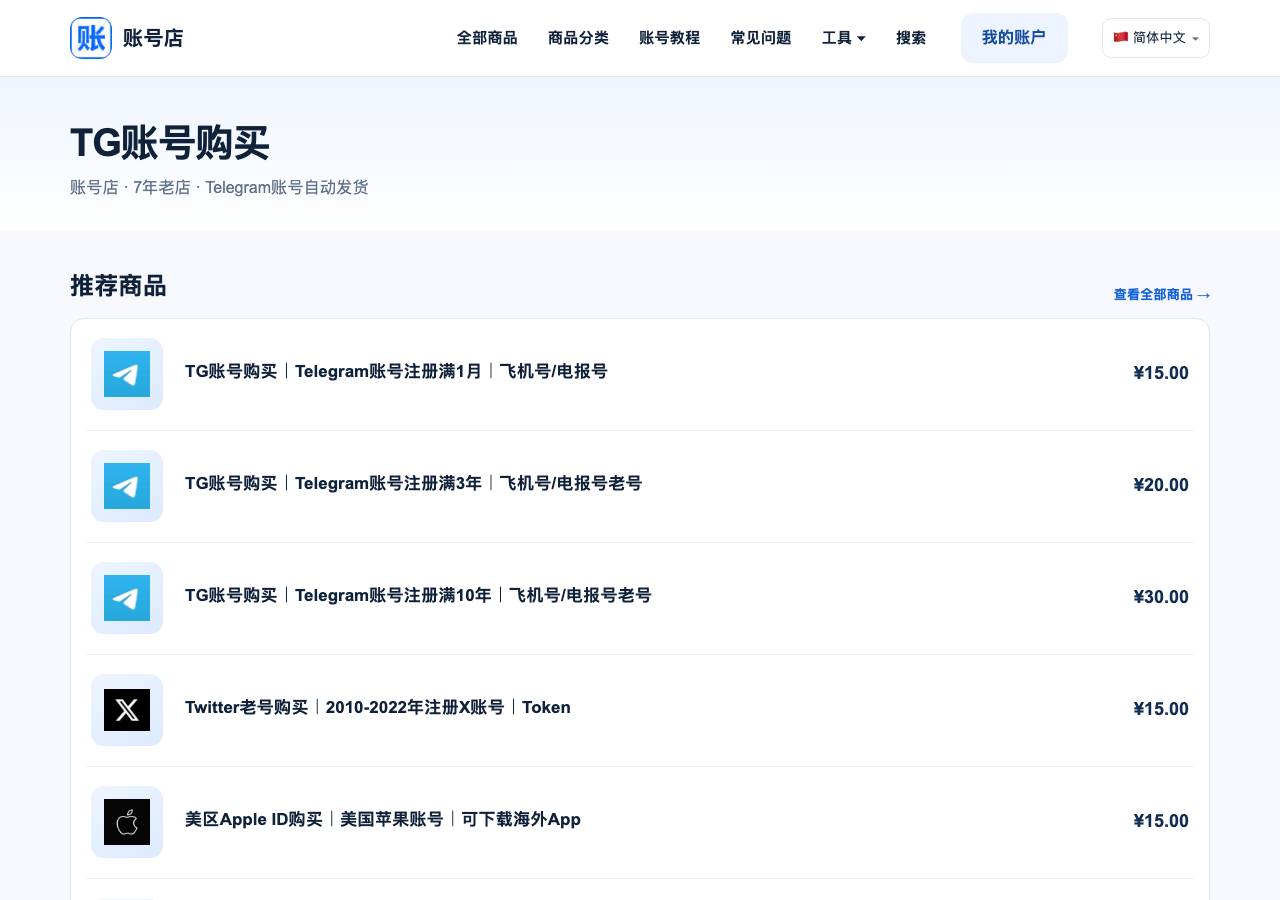The height and width of the screenshot is (900, 1280).
Task: Click the Telegram icon for 注册满1月 product
Action: [127, 374]
